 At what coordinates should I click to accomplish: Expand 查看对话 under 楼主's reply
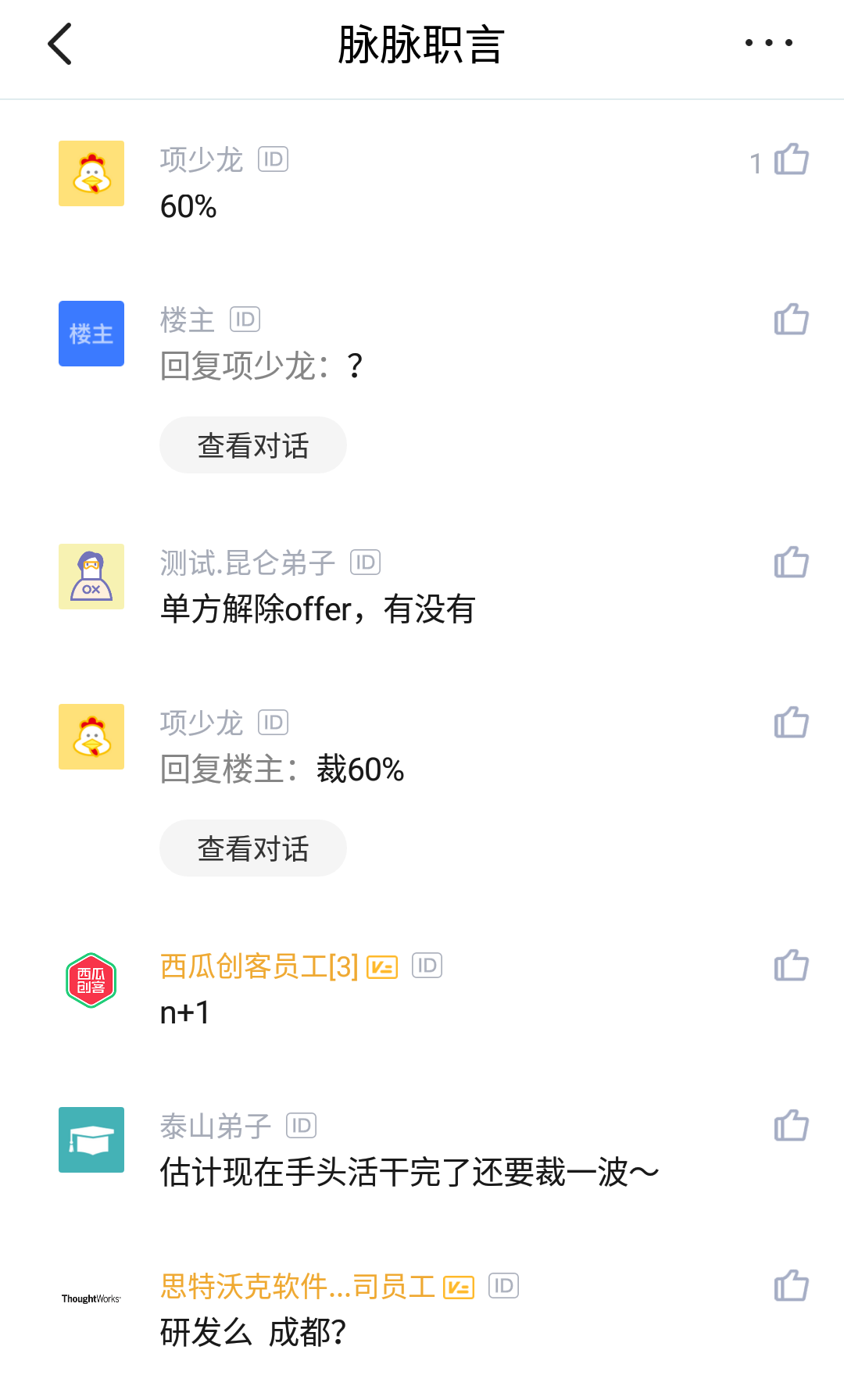[x=253, y=445]
